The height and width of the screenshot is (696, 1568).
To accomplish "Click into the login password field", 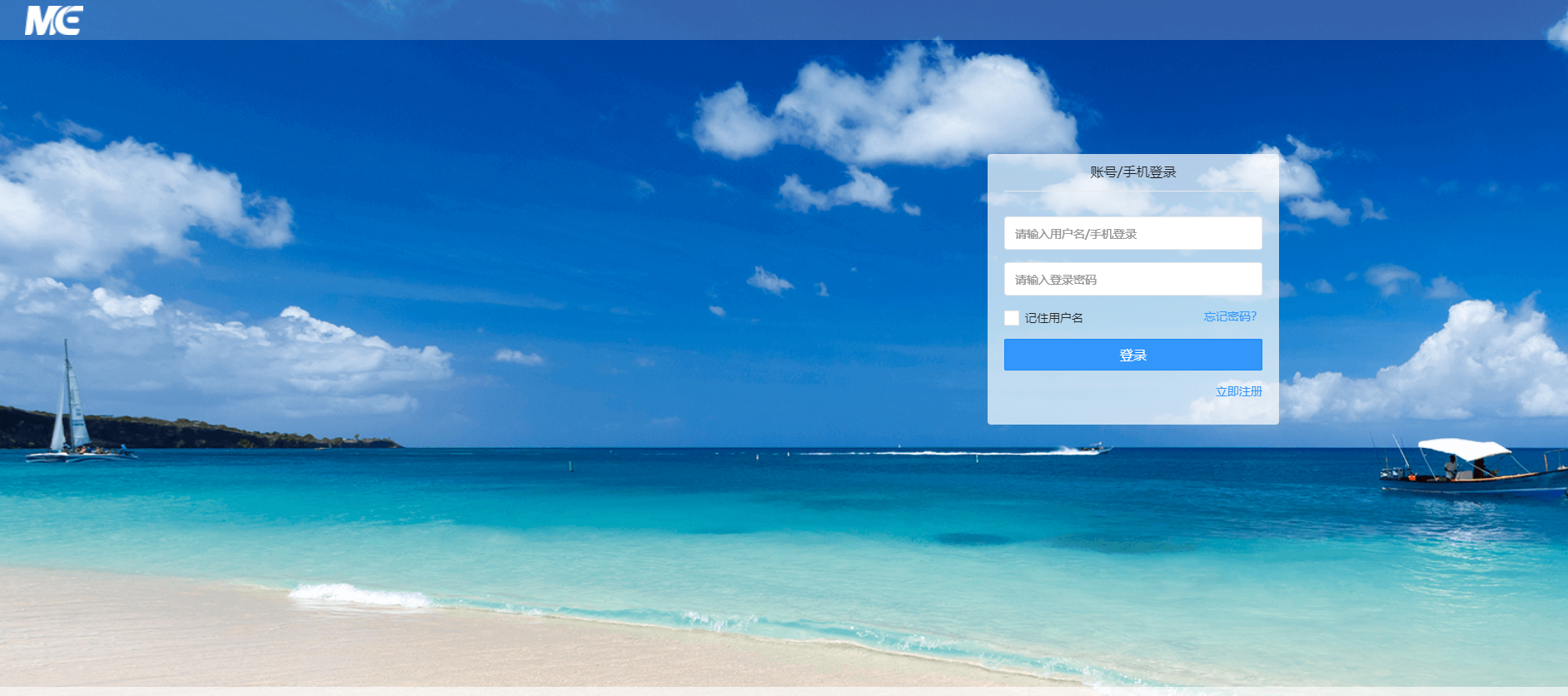I will 1132,280.
